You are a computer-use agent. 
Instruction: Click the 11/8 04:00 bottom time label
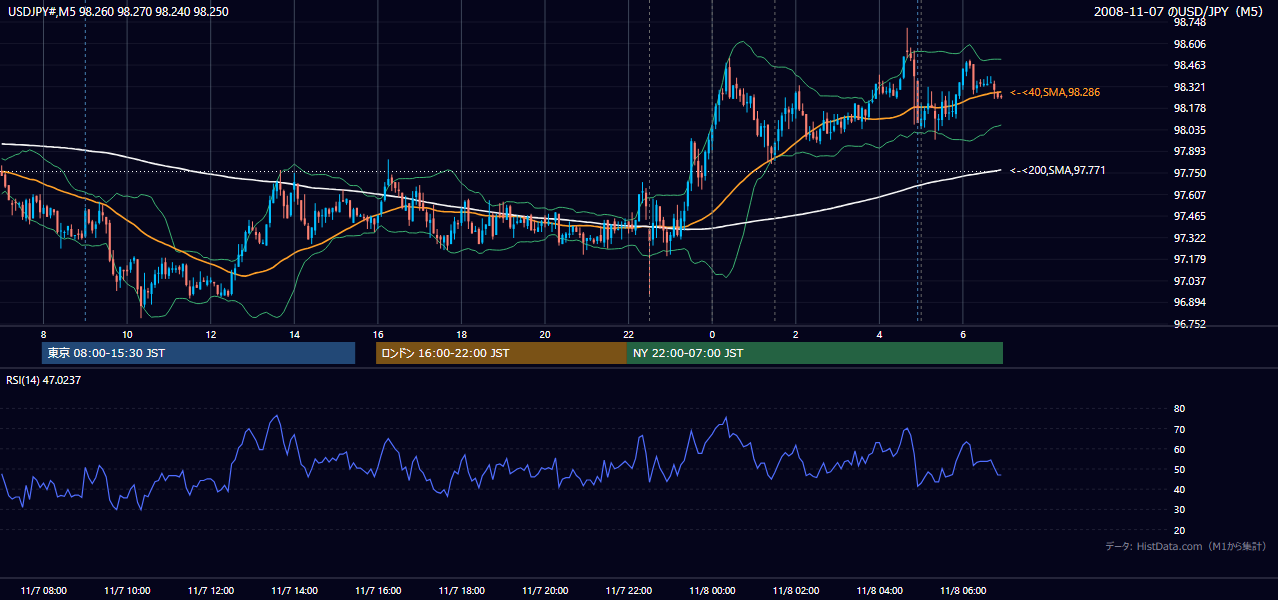pos(879,591)
